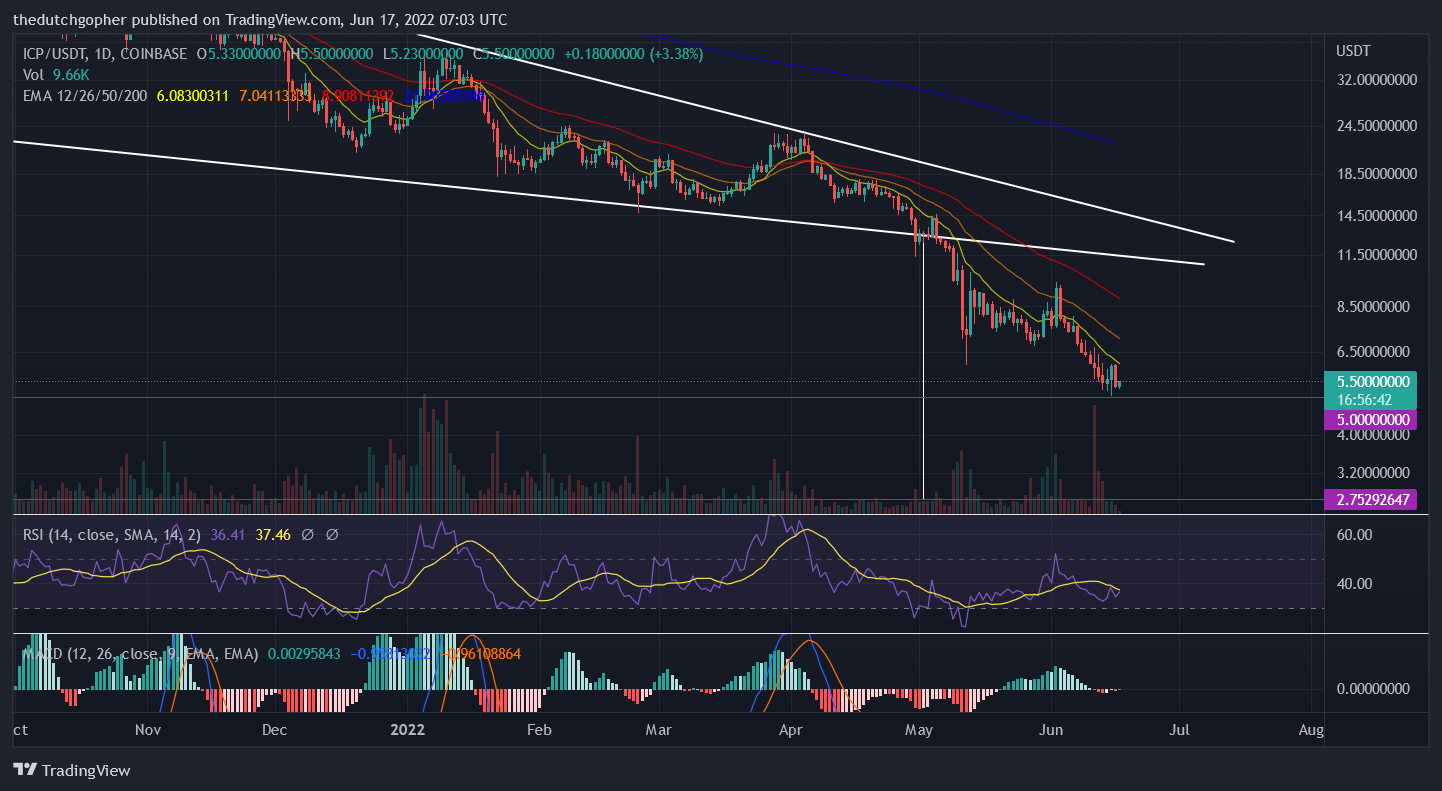
Task: Click the RSI moving average value 37.46
Action: (273, 535)
